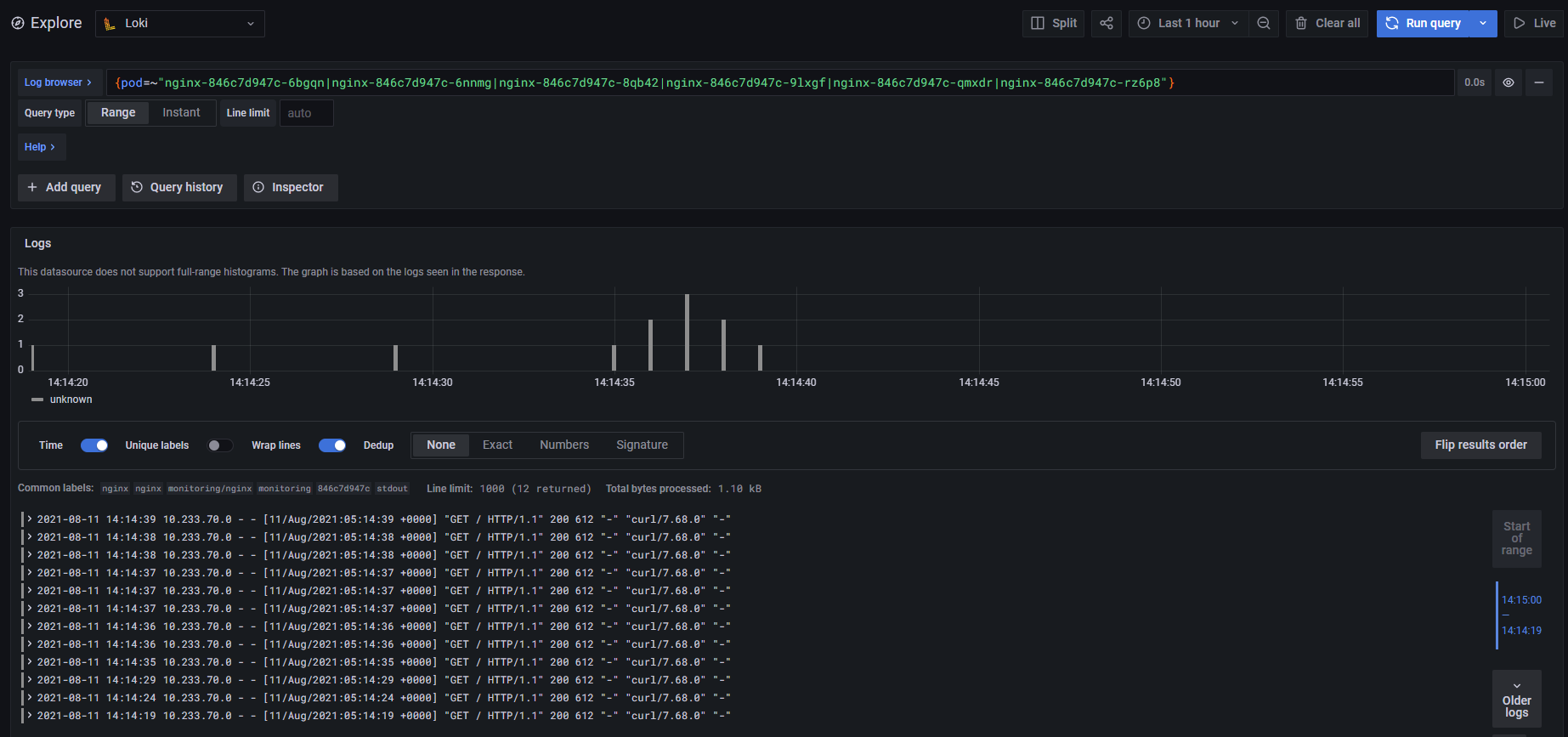Click the 0.0s query time badge

(1475, 82)
